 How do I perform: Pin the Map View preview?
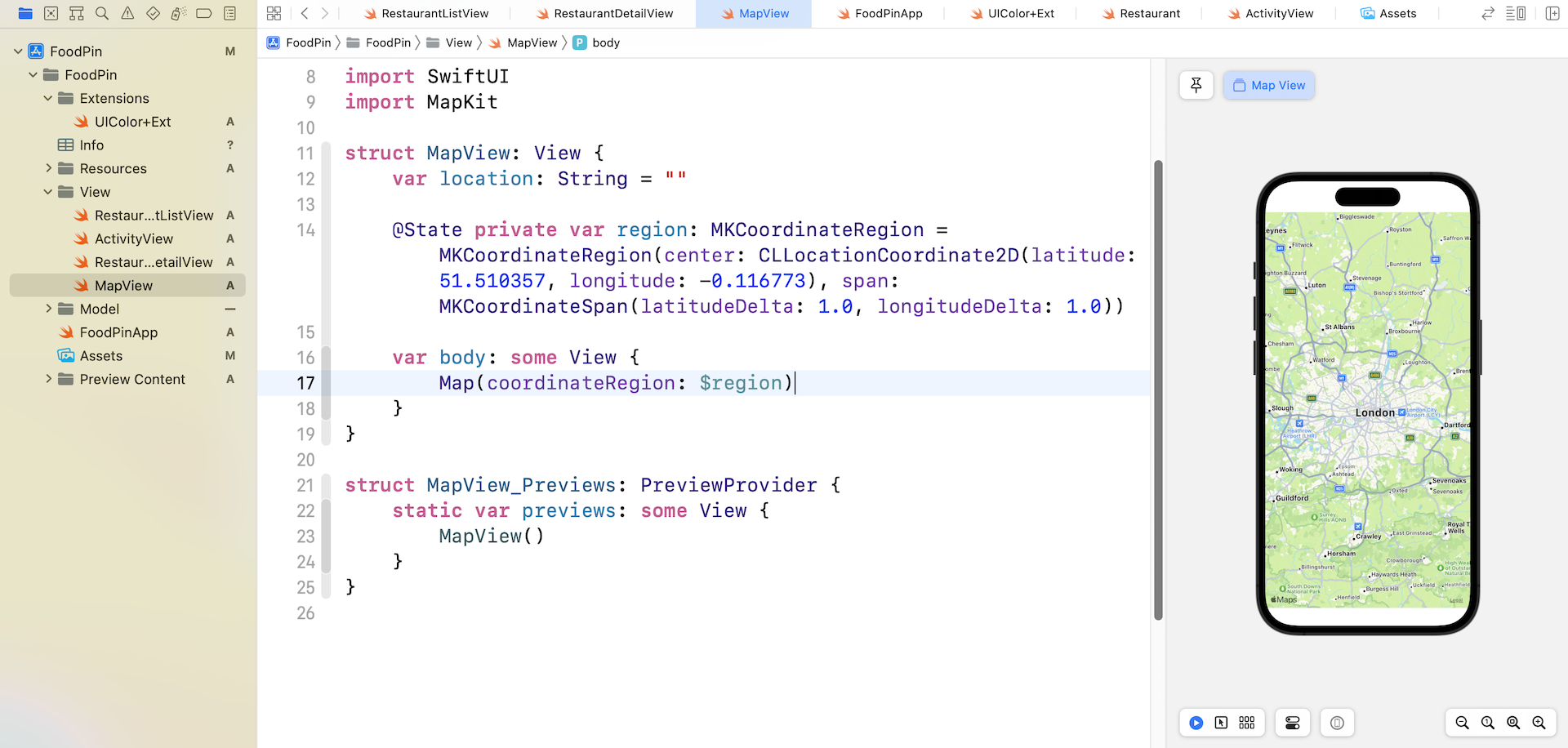[x=1196, y=85]
